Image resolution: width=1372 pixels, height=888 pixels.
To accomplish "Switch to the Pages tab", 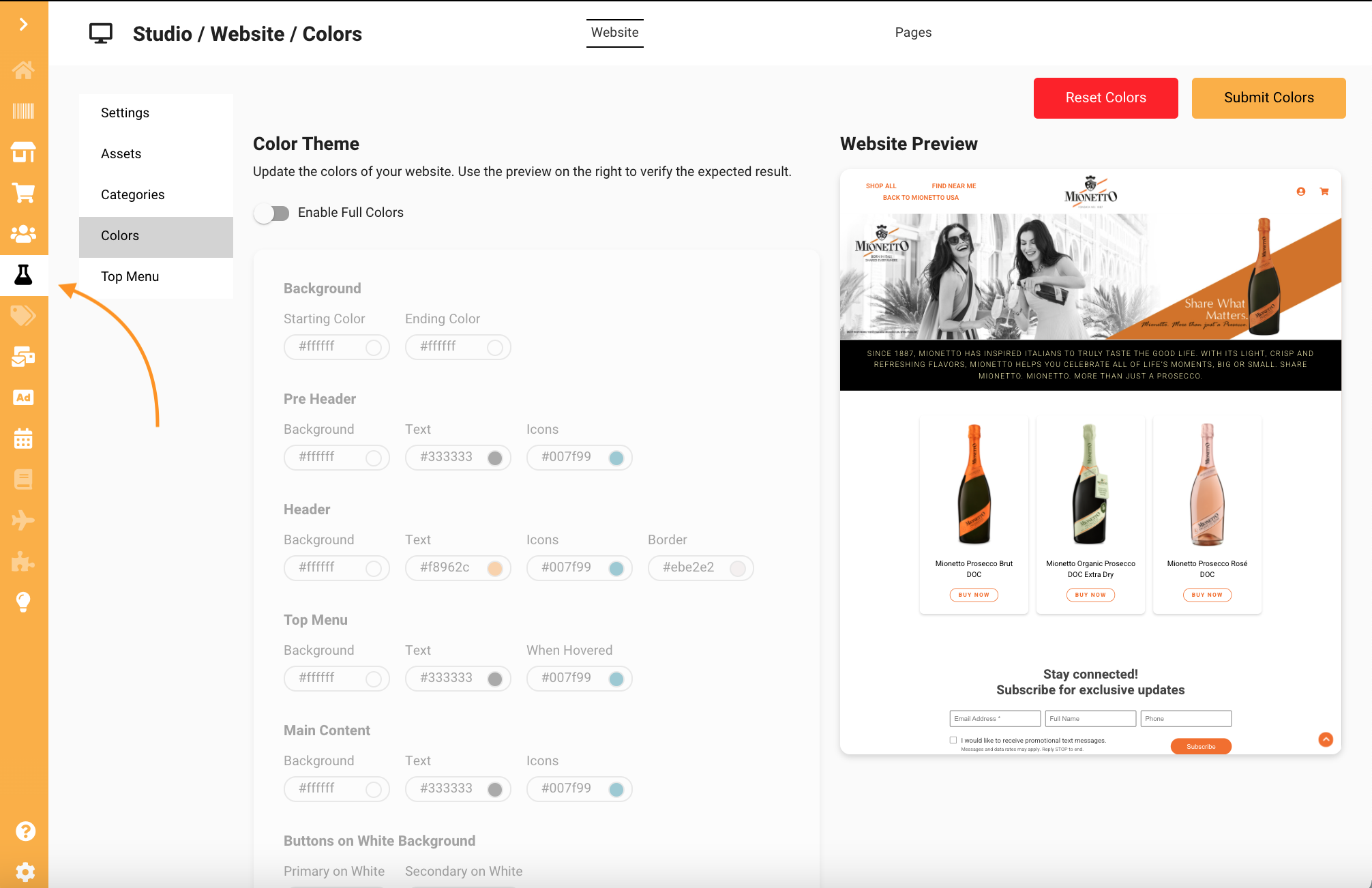I will [913, 33].
